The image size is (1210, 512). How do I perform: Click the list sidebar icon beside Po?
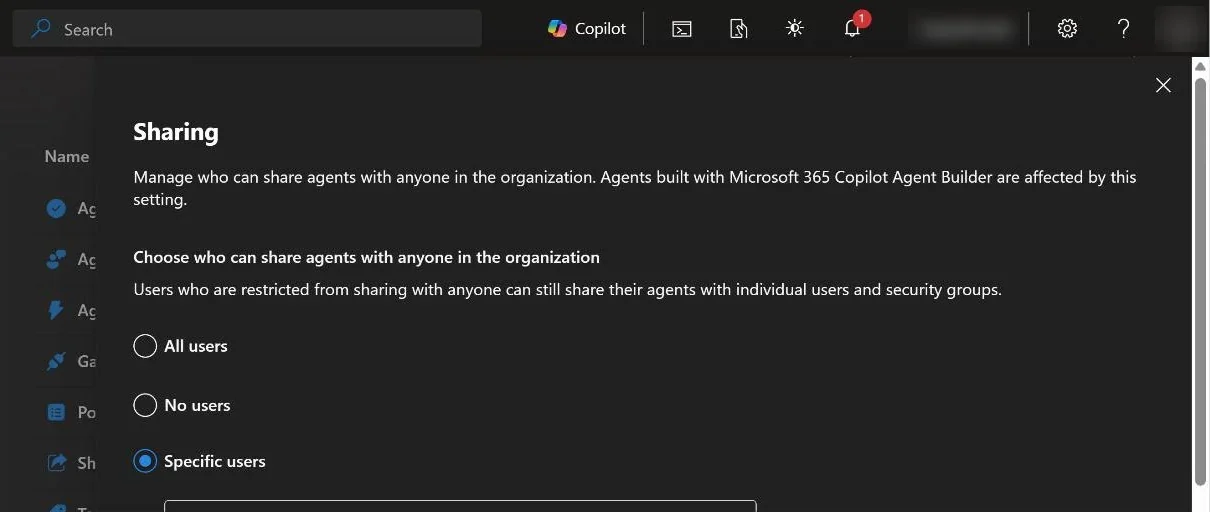click(56, 412)
